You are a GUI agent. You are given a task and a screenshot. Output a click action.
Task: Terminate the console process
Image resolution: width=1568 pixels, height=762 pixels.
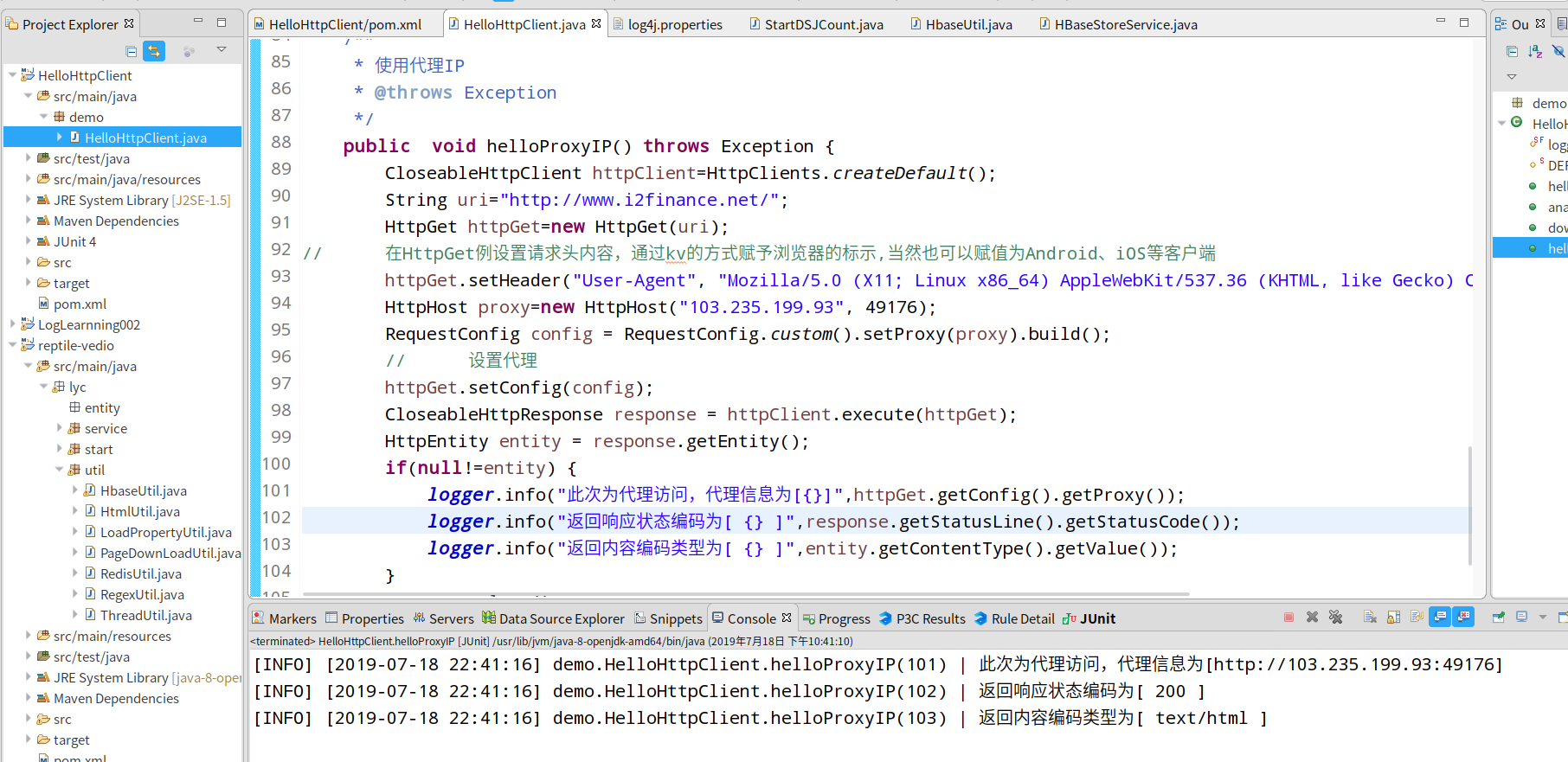pyautogui.click(x=1288, y=618)
